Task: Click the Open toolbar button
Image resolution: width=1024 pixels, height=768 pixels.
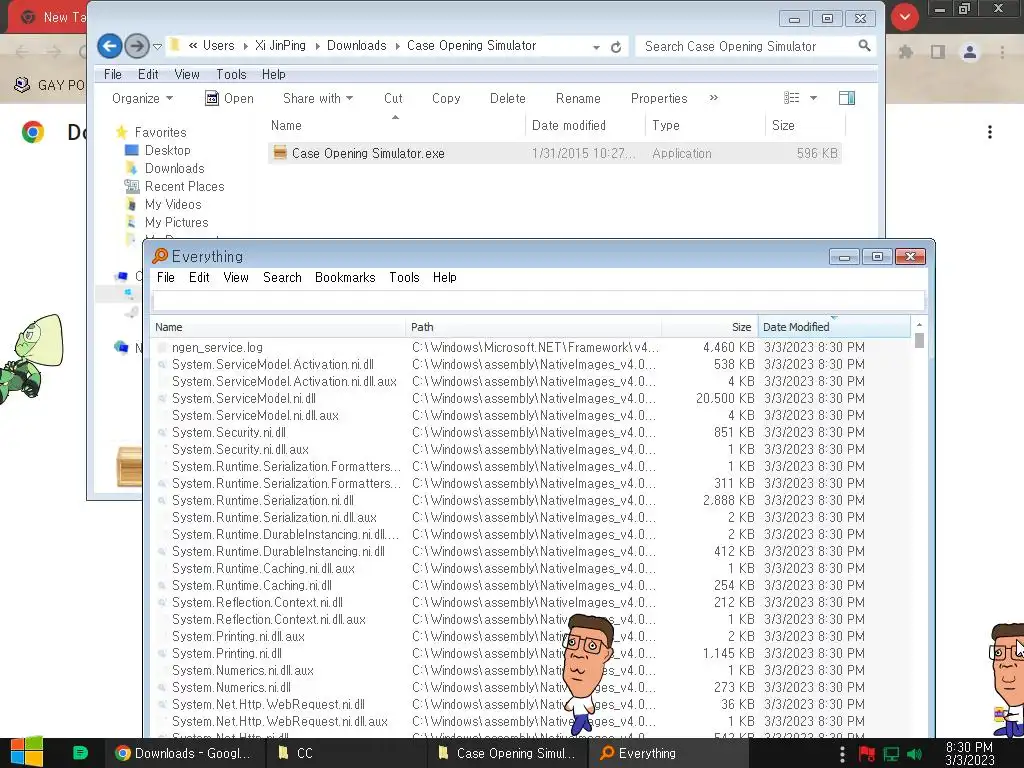Action: [229, 99]
